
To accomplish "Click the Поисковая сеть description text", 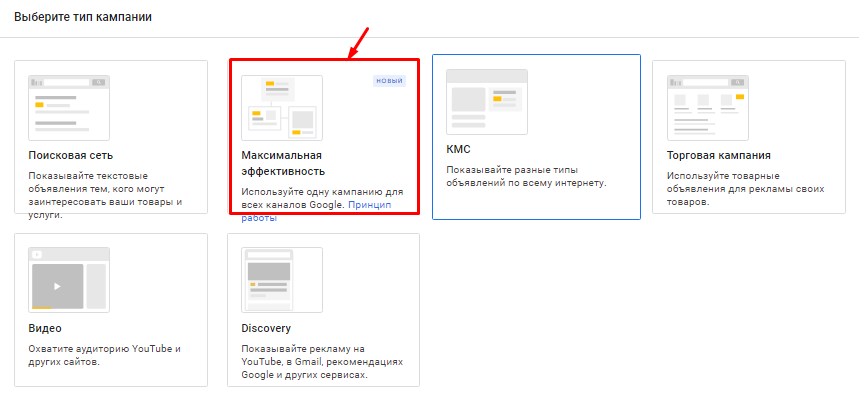I will (x=105, y=196).
